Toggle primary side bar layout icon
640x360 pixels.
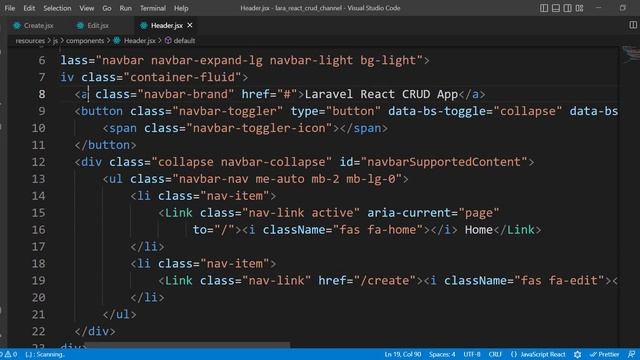544,8
